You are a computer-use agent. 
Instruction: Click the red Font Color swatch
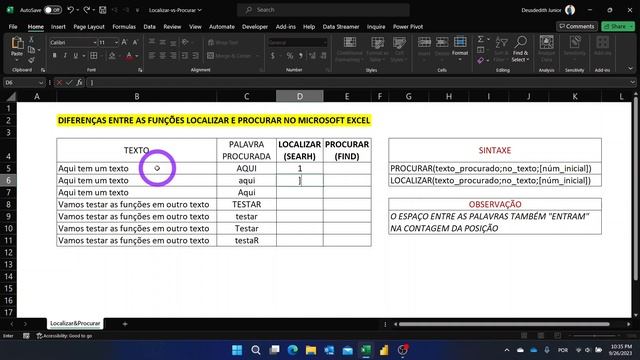pos(129,56)
